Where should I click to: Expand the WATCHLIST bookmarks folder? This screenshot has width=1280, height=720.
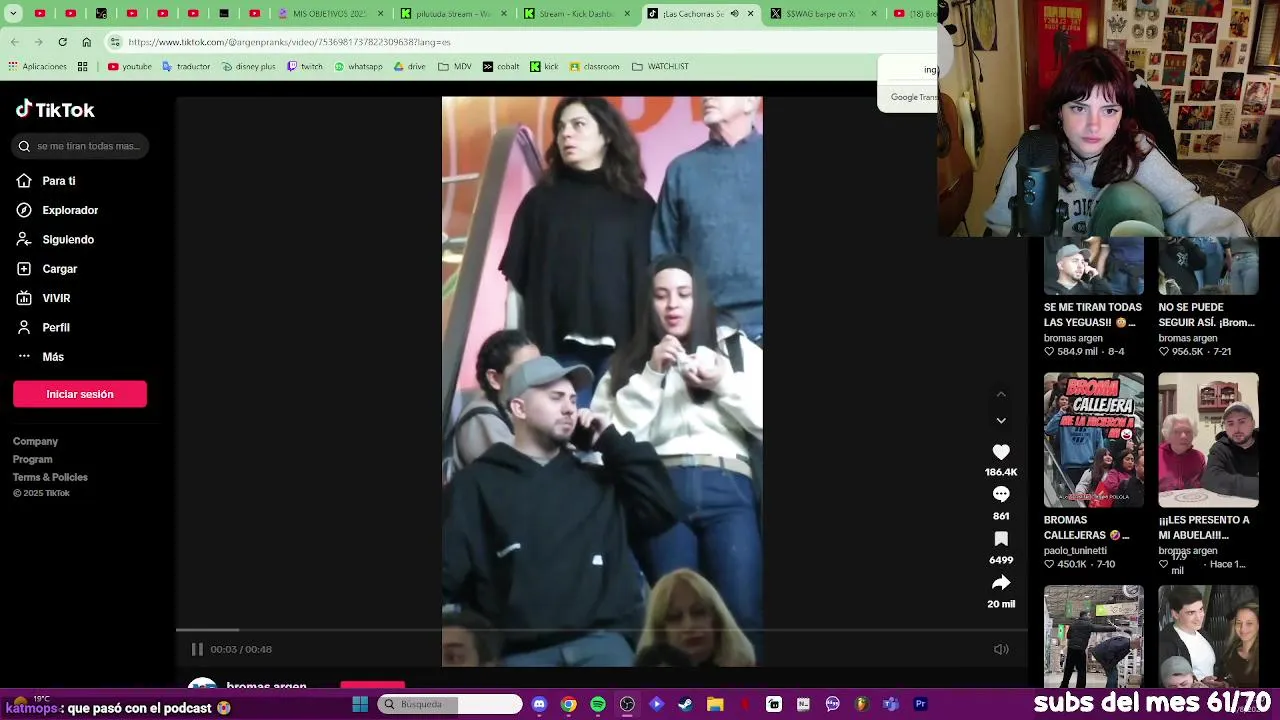(x=660, y=67)
